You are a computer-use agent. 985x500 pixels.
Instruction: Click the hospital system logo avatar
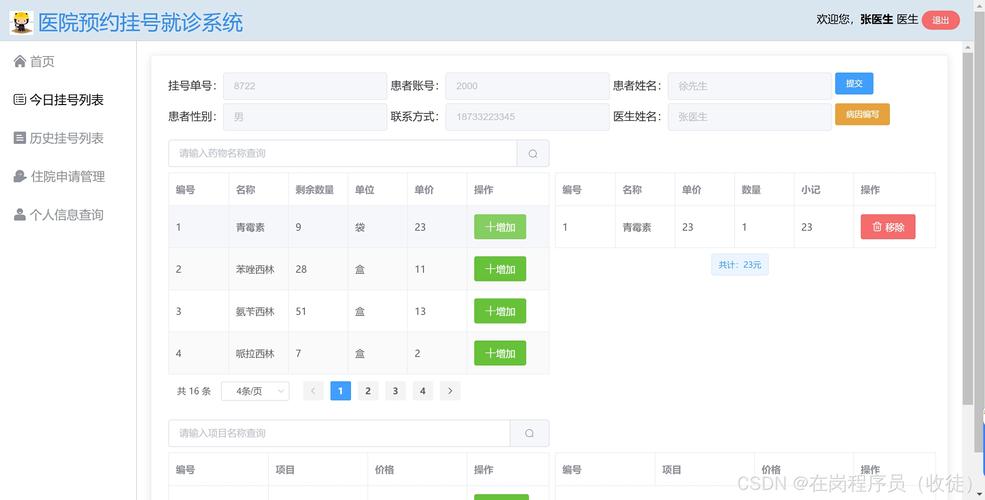21,22
